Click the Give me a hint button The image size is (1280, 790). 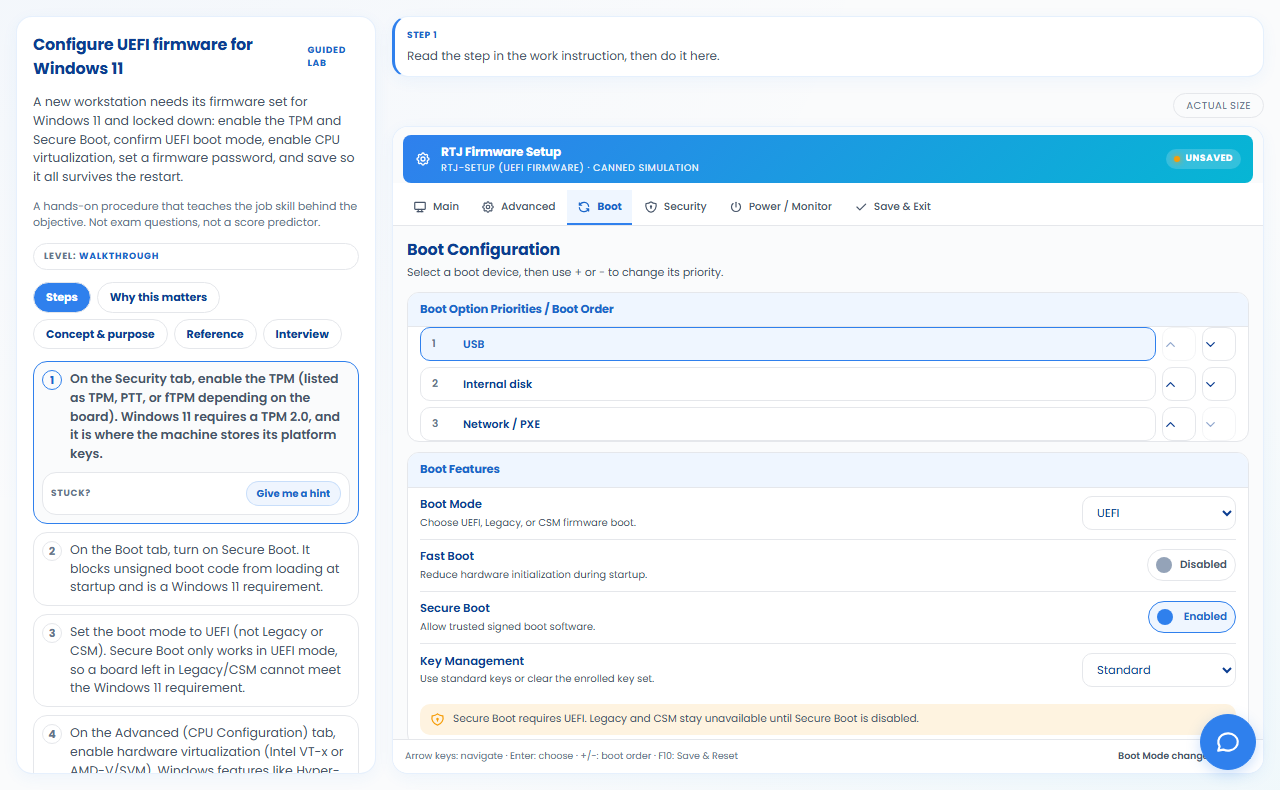(293, 494)
